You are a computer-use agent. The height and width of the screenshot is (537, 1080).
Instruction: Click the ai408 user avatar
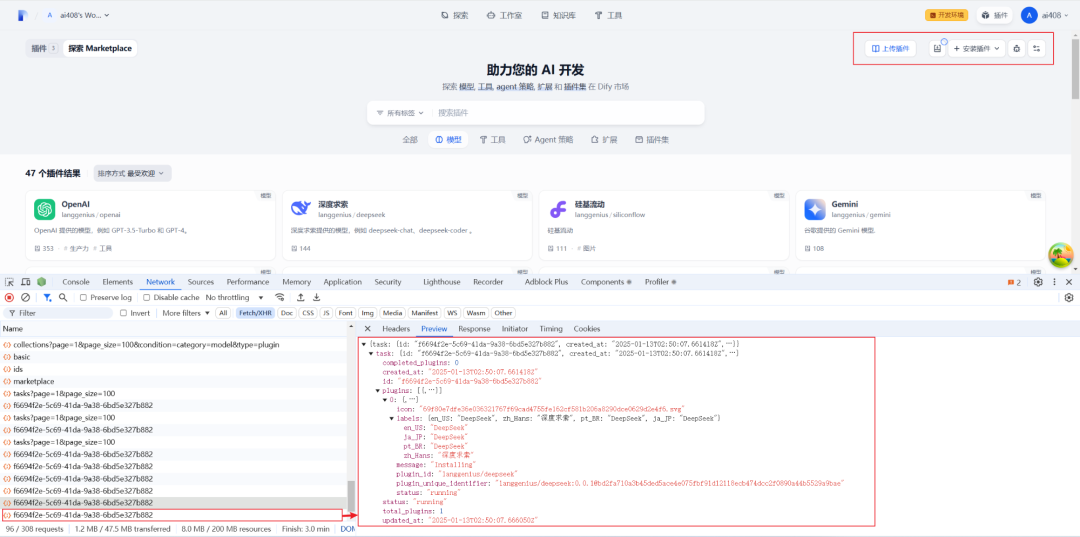coord(1028,15)
